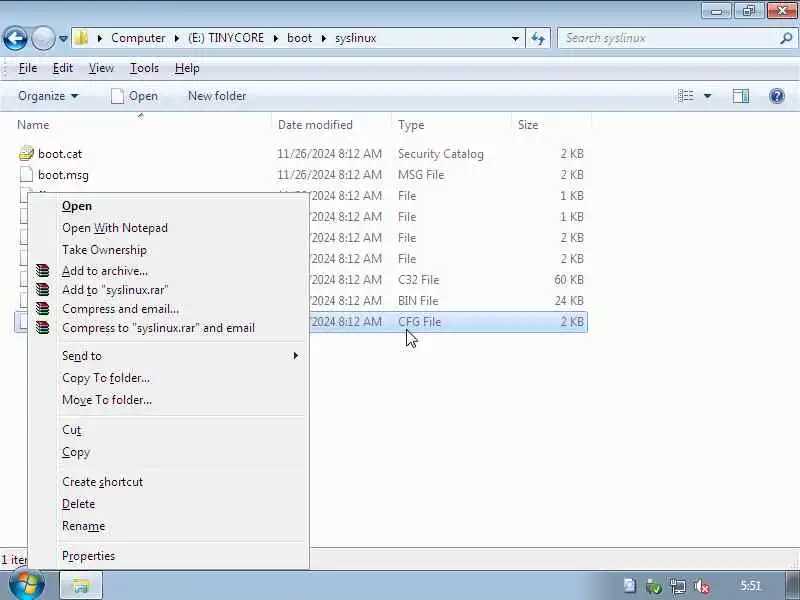Choose Open in the context menu
Screen dimensions: 800x600
[x=77, y=206]
